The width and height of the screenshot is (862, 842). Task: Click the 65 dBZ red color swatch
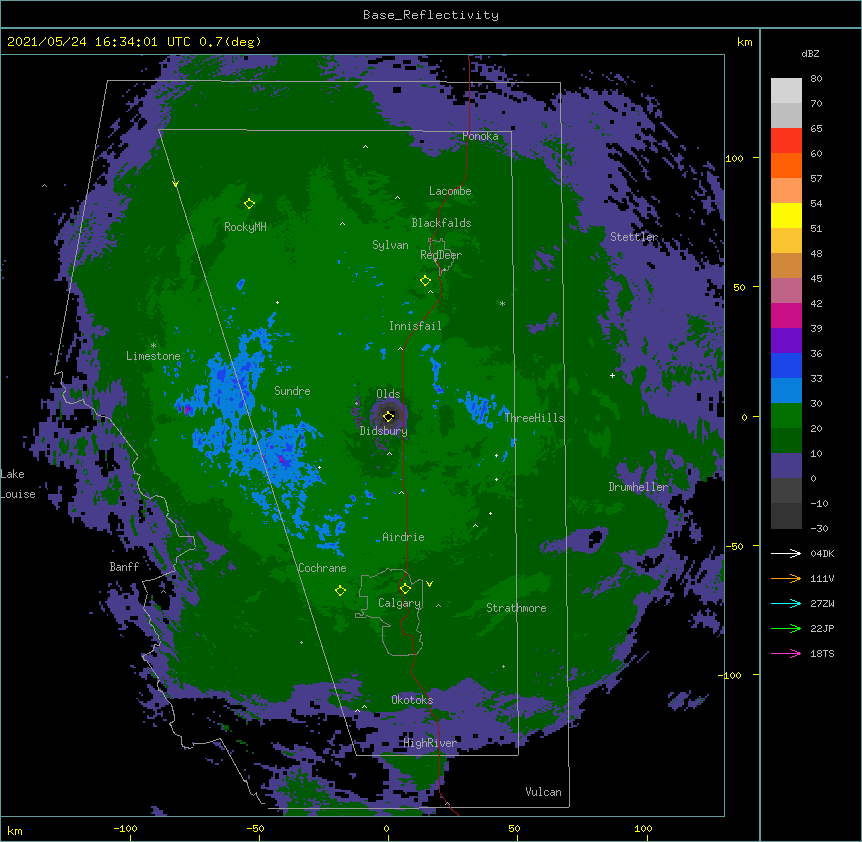pyautogui.click(x=786, y=140)
